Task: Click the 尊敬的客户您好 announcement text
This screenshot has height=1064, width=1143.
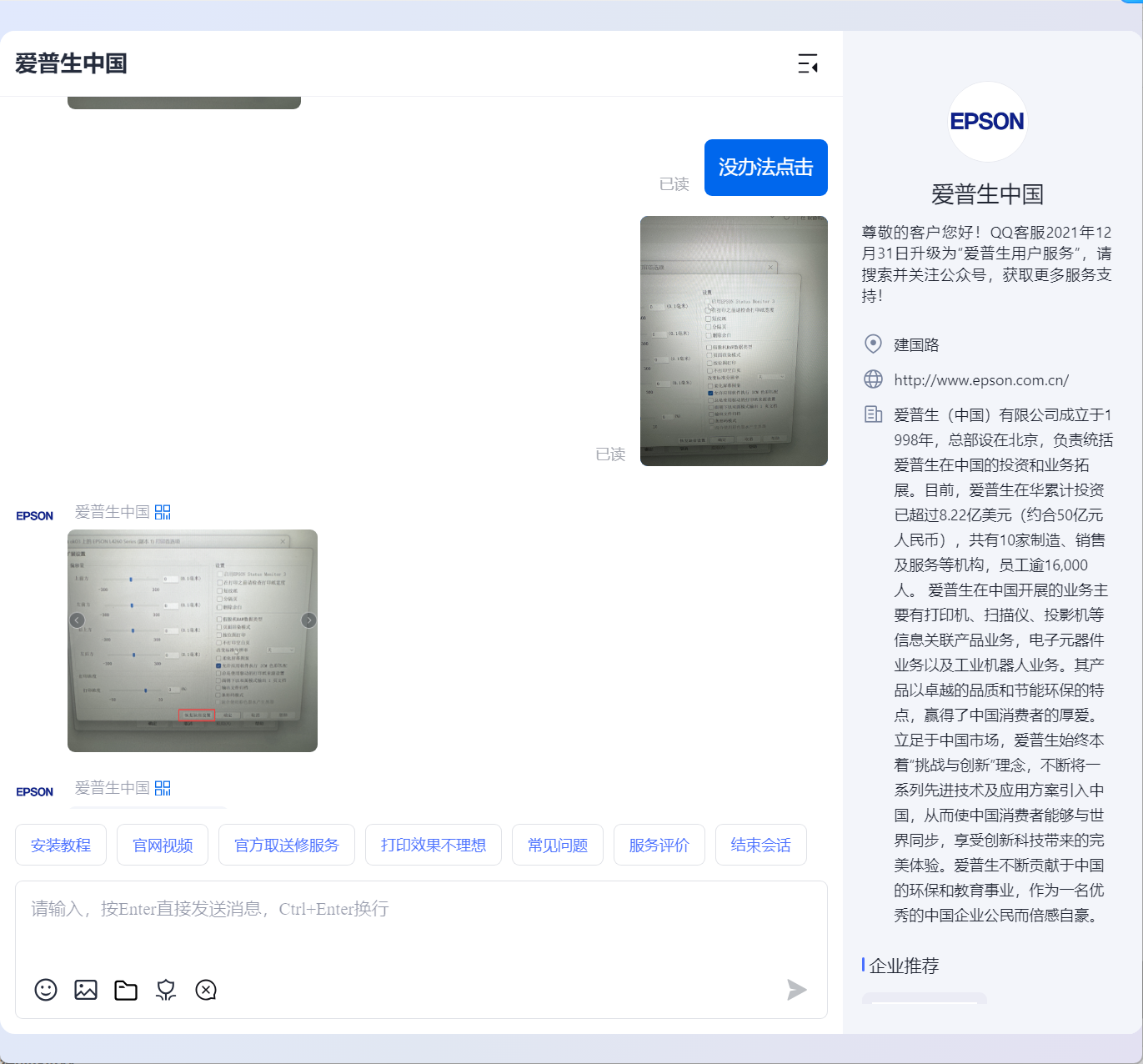Action: click(987, 263)
